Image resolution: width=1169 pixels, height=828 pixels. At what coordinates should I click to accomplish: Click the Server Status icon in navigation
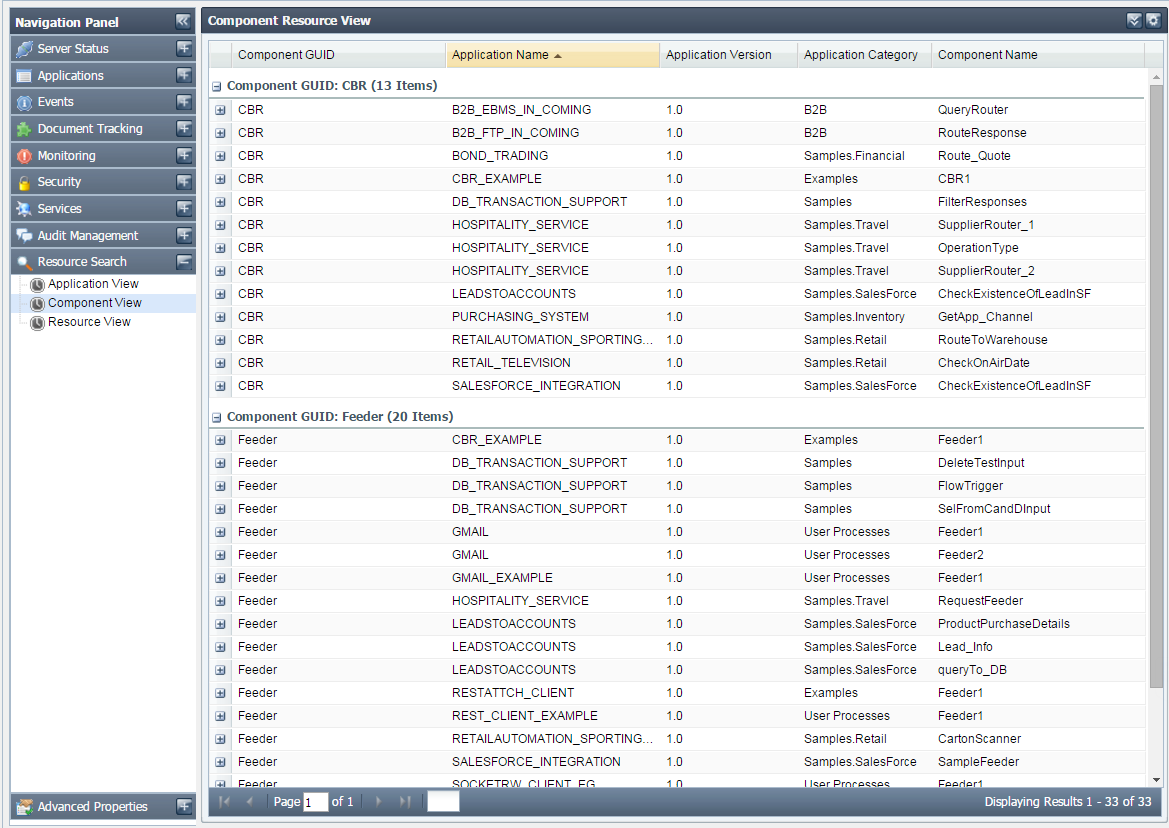coord(24,49)
